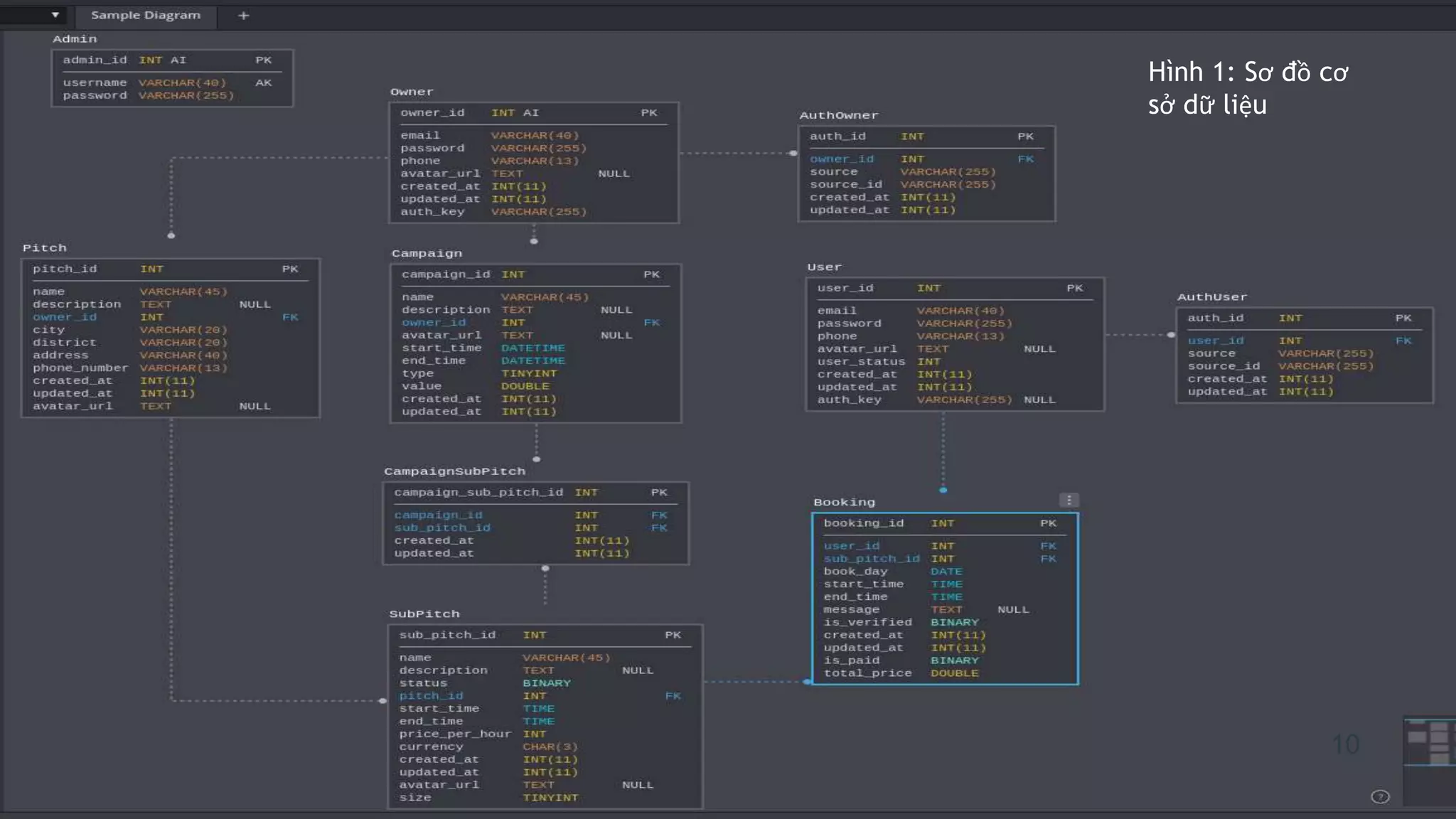
Task: Click the Campaign table title
Action: (x=427, y=254)
